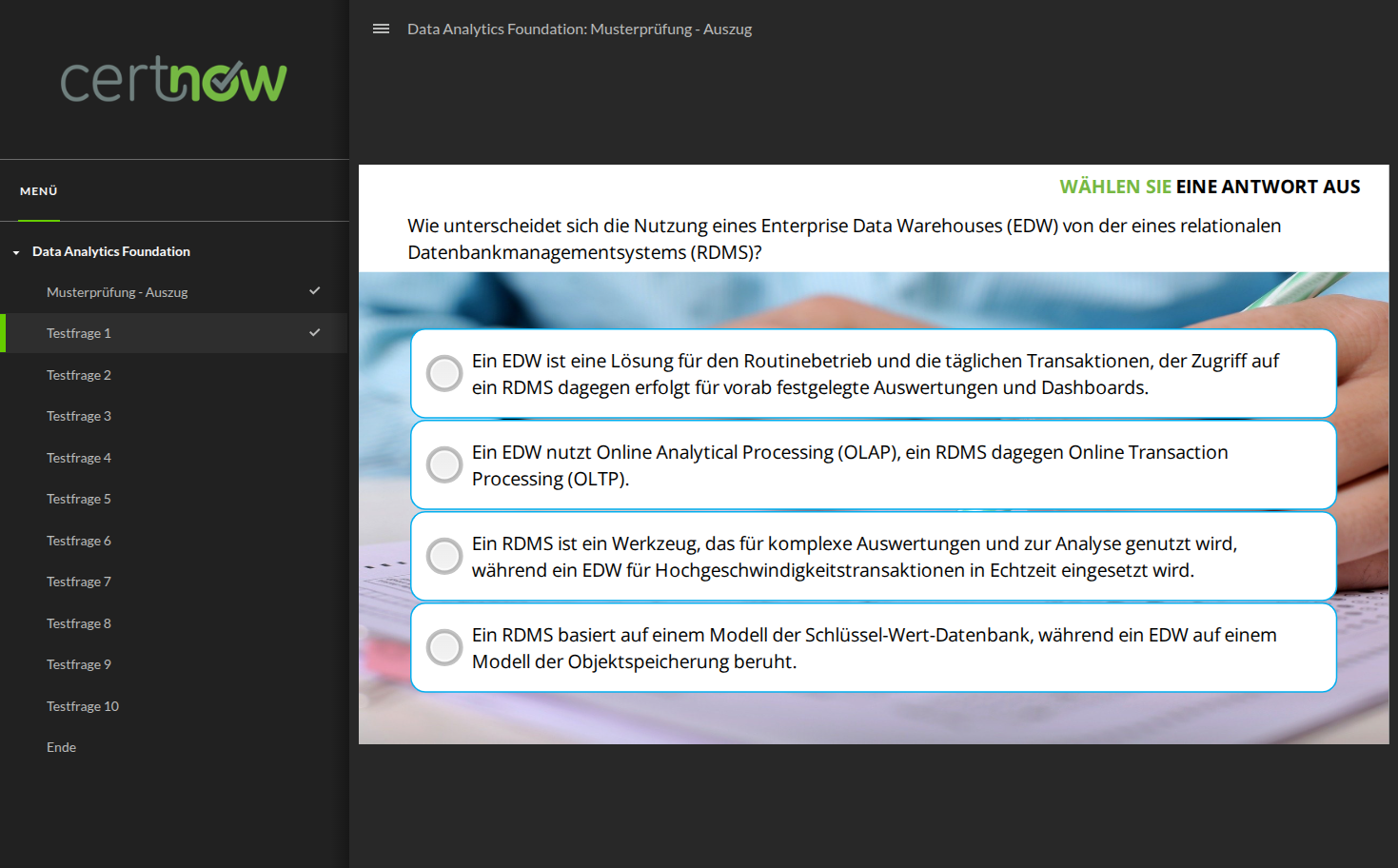Jump to Testfrage 5
This screenshot has width=1398, height=868.
[79, 499]
